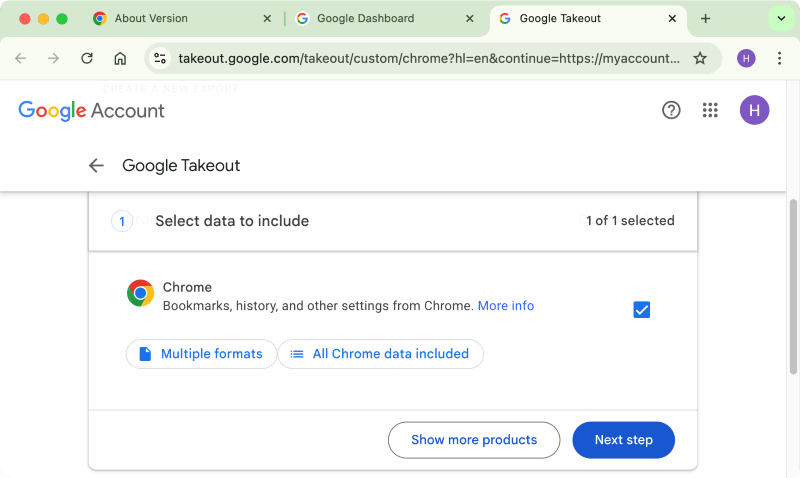Click the Select data to include heading
Screen dimensions: 800x478
pyautogui.click(x=232, y=221)
